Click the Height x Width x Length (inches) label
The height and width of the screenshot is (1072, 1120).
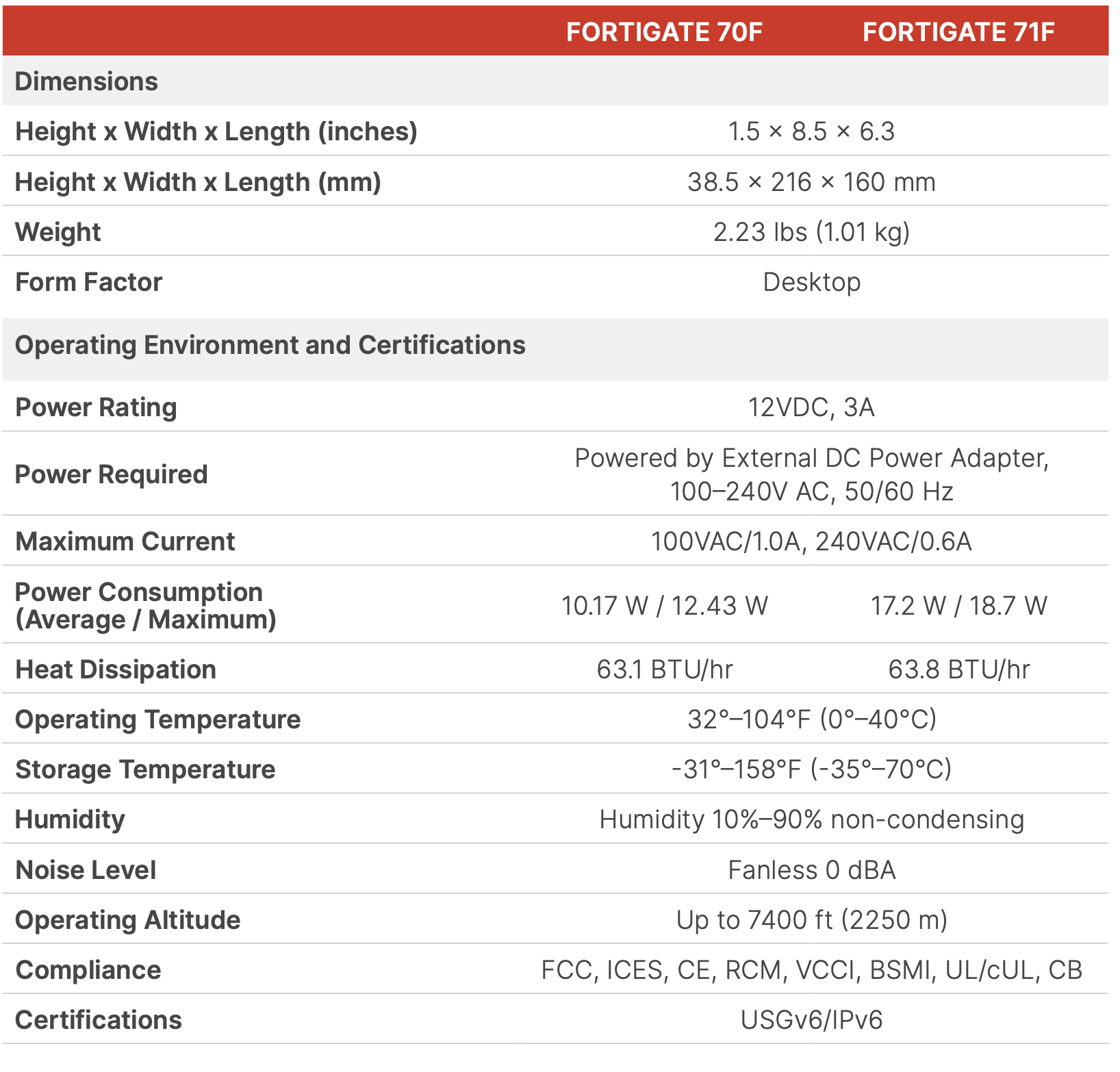[x=216, y=131]
